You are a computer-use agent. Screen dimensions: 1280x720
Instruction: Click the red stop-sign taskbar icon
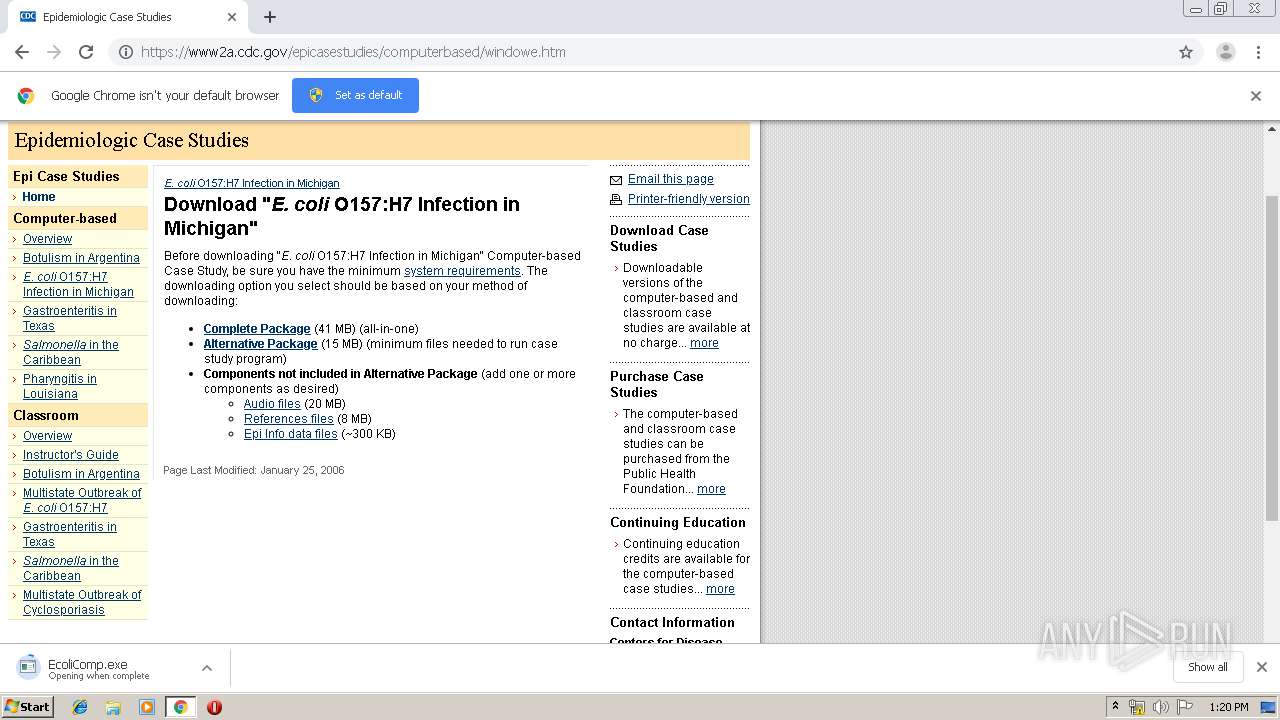point(214,707)
